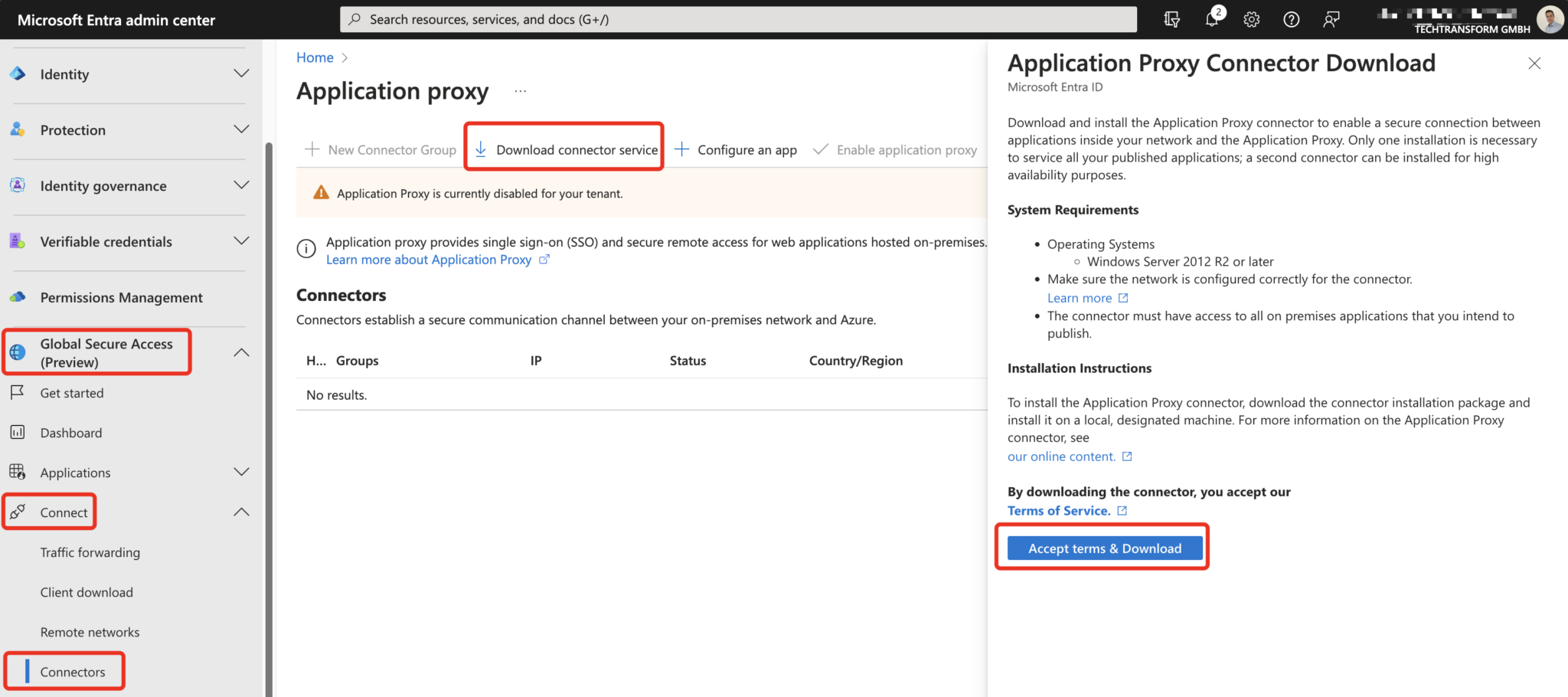Click the Global Secure Access globe icon
This screenshot has width=1568, height=697.
click(17, 352)
